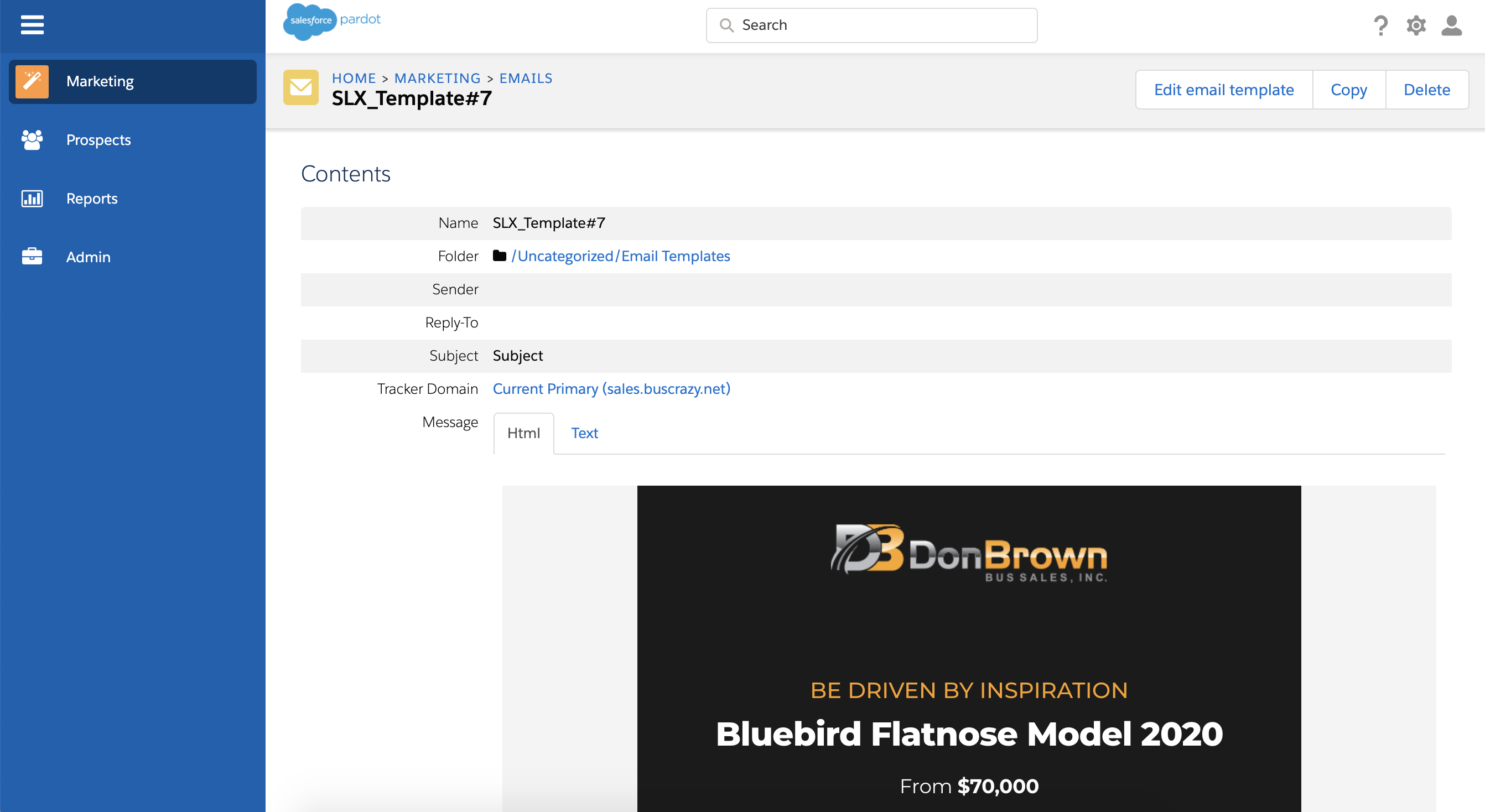Click the SLX_Template#7 page title

coord(412,98)
